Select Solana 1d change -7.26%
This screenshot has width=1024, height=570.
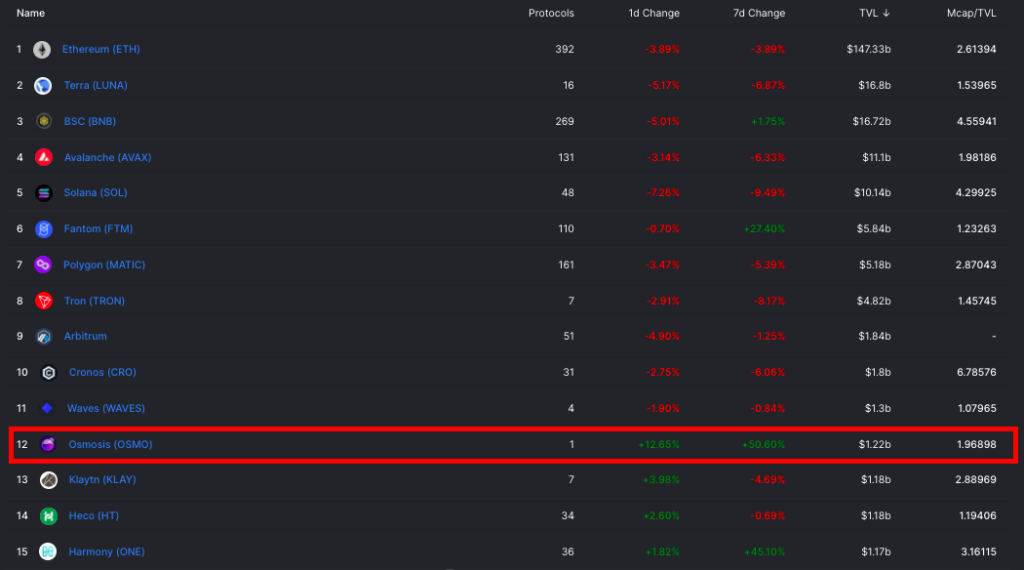[x=662, y=193]
